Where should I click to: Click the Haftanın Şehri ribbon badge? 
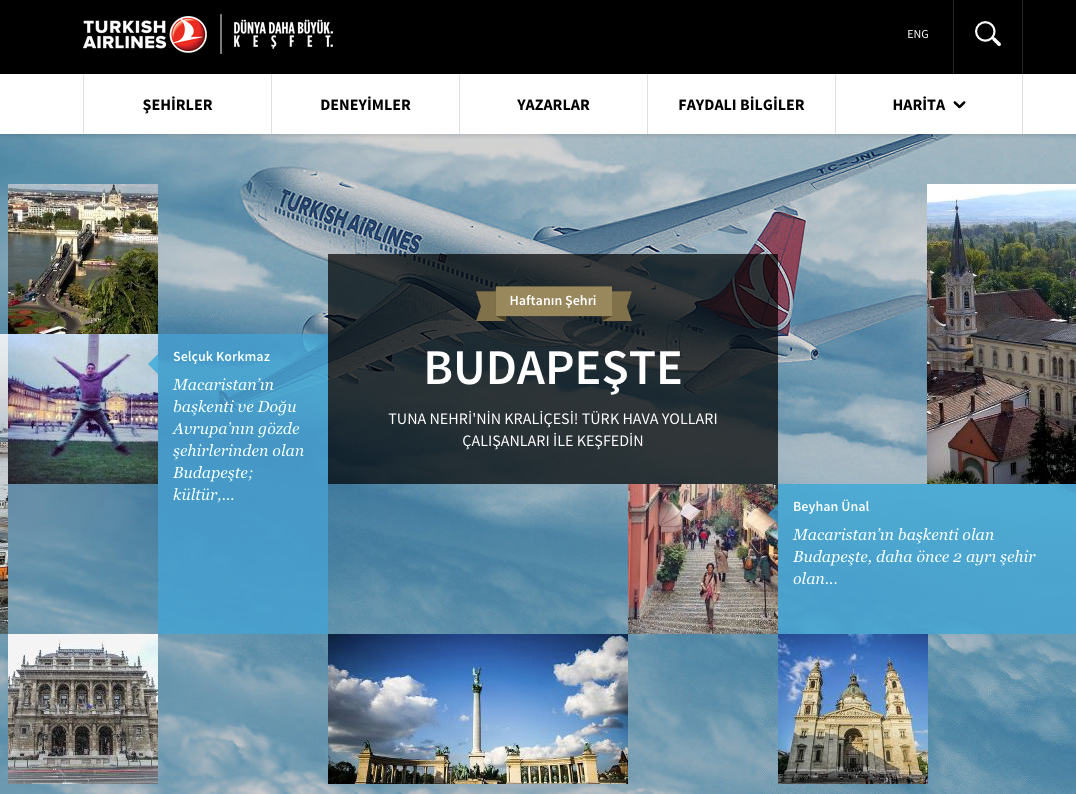[x=553, y=301]
